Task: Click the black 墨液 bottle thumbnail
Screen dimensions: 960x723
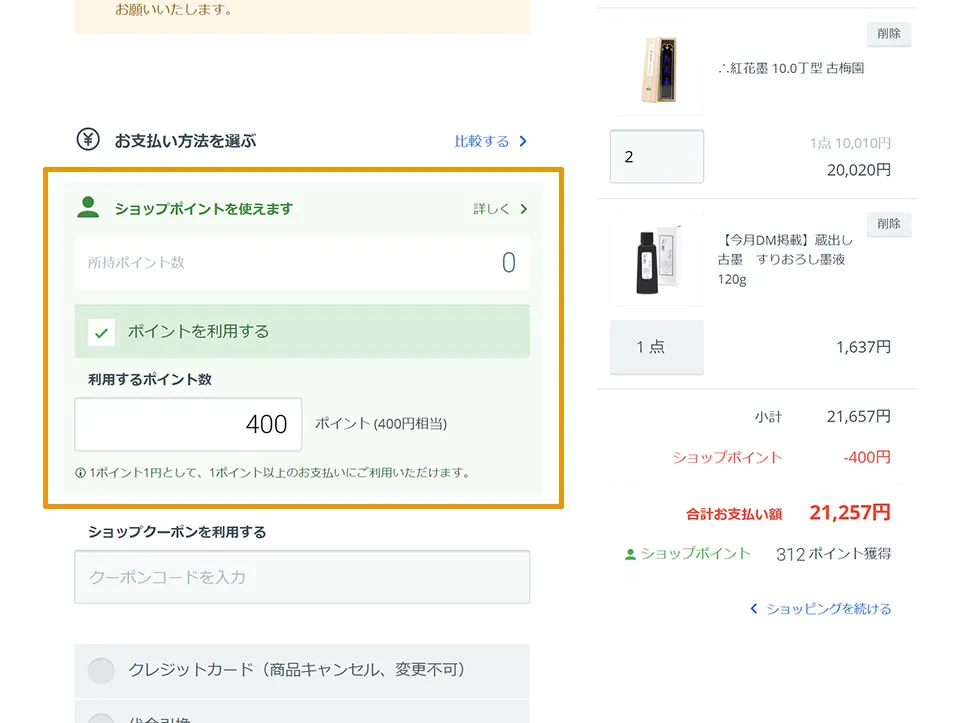Action: tap(656, 259)
